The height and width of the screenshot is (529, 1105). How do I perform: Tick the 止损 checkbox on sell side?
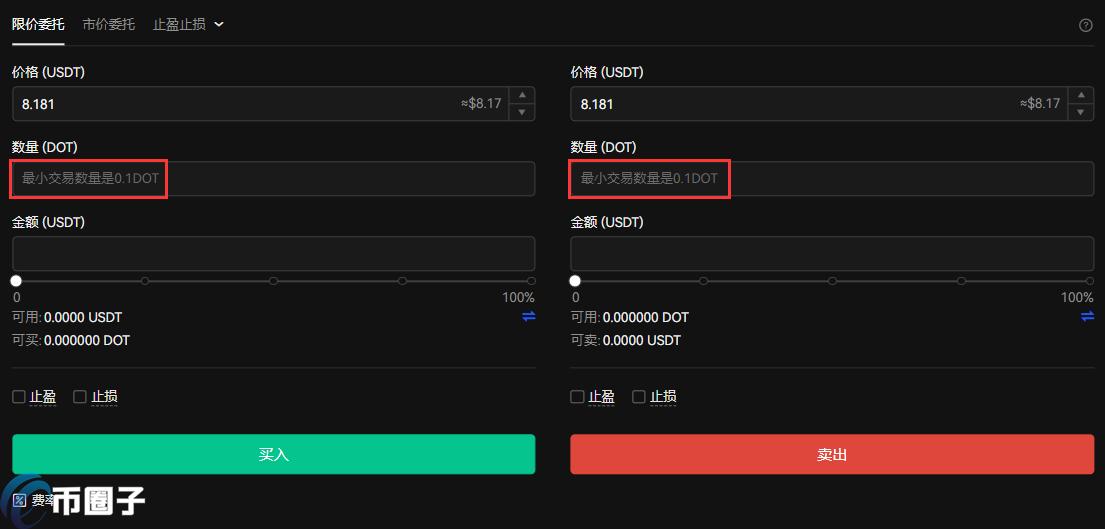(638, 397)
